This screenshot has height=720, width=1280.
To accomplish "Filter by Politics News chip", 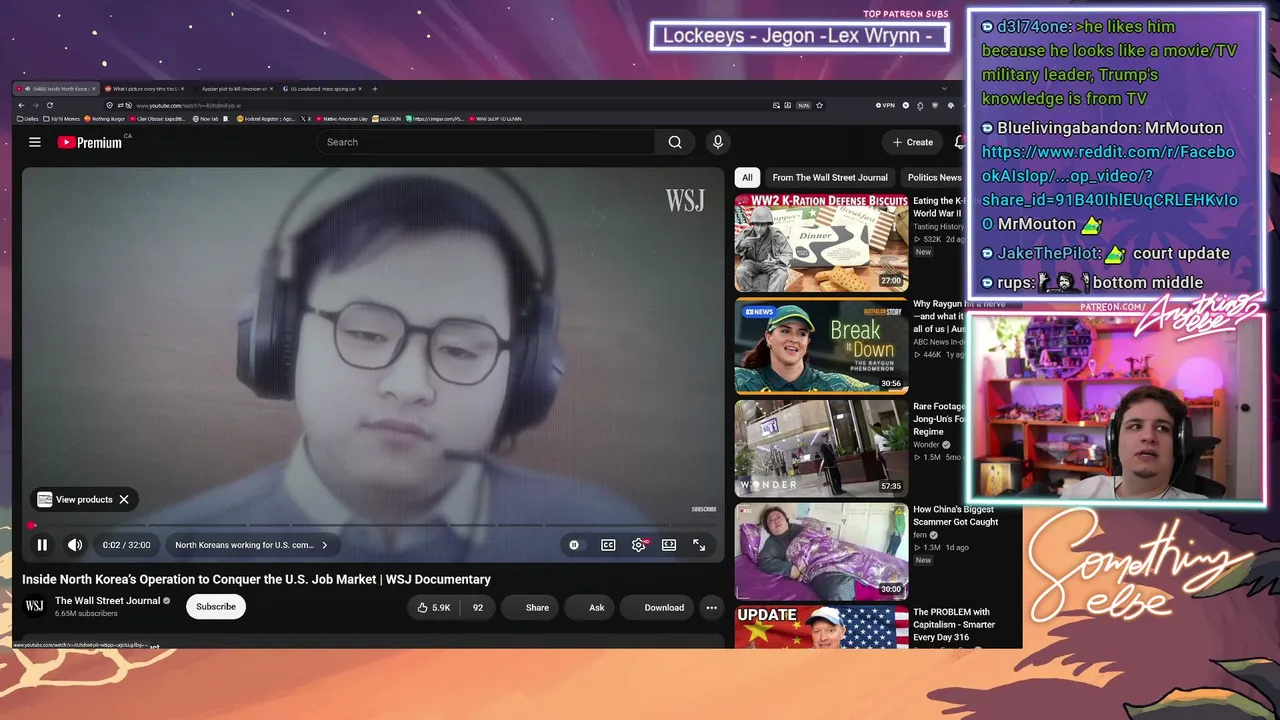I will (934, 177).
